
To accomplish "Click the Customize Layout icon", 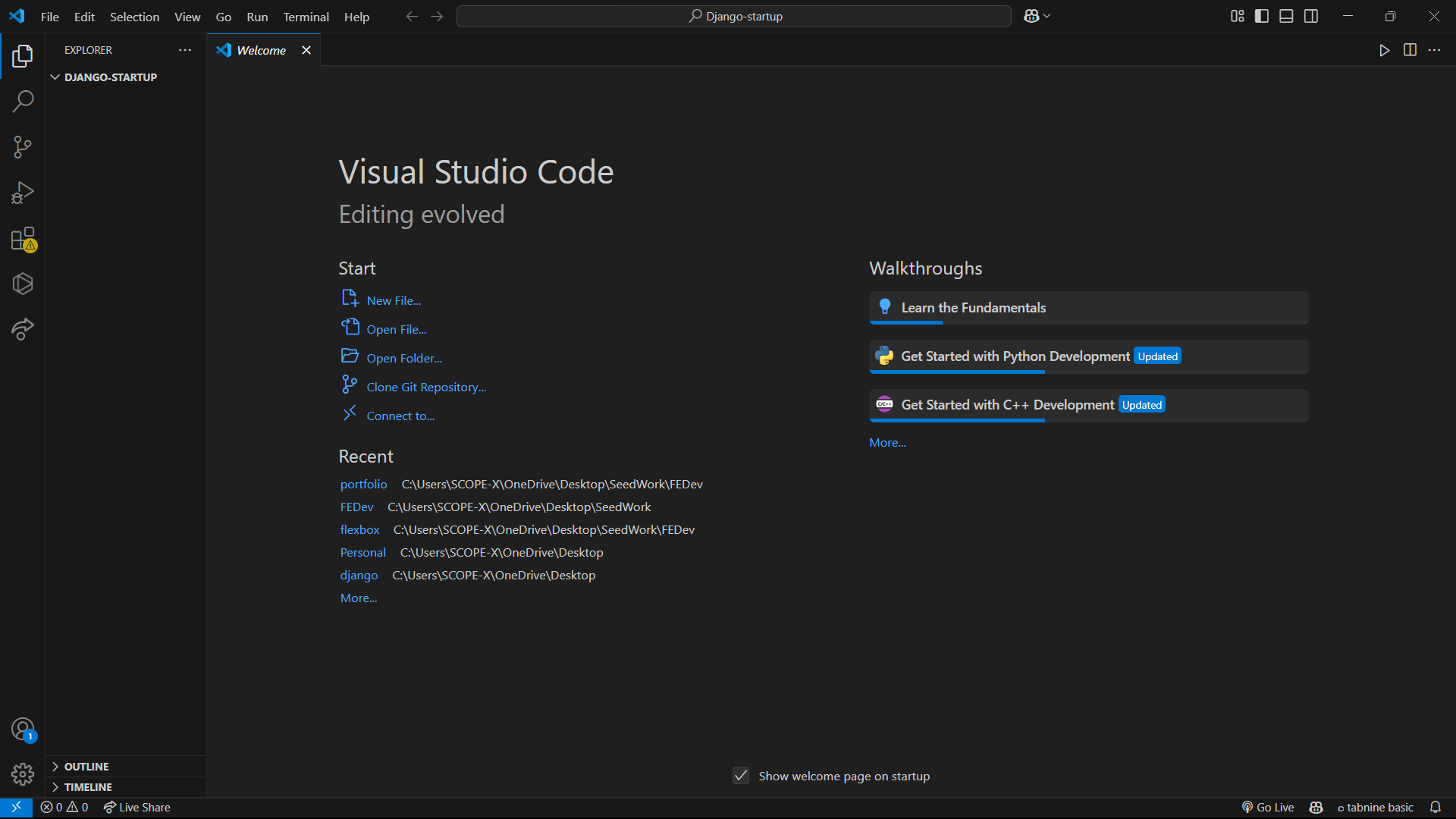I will pyautogui.click(x=1237, y=16).
